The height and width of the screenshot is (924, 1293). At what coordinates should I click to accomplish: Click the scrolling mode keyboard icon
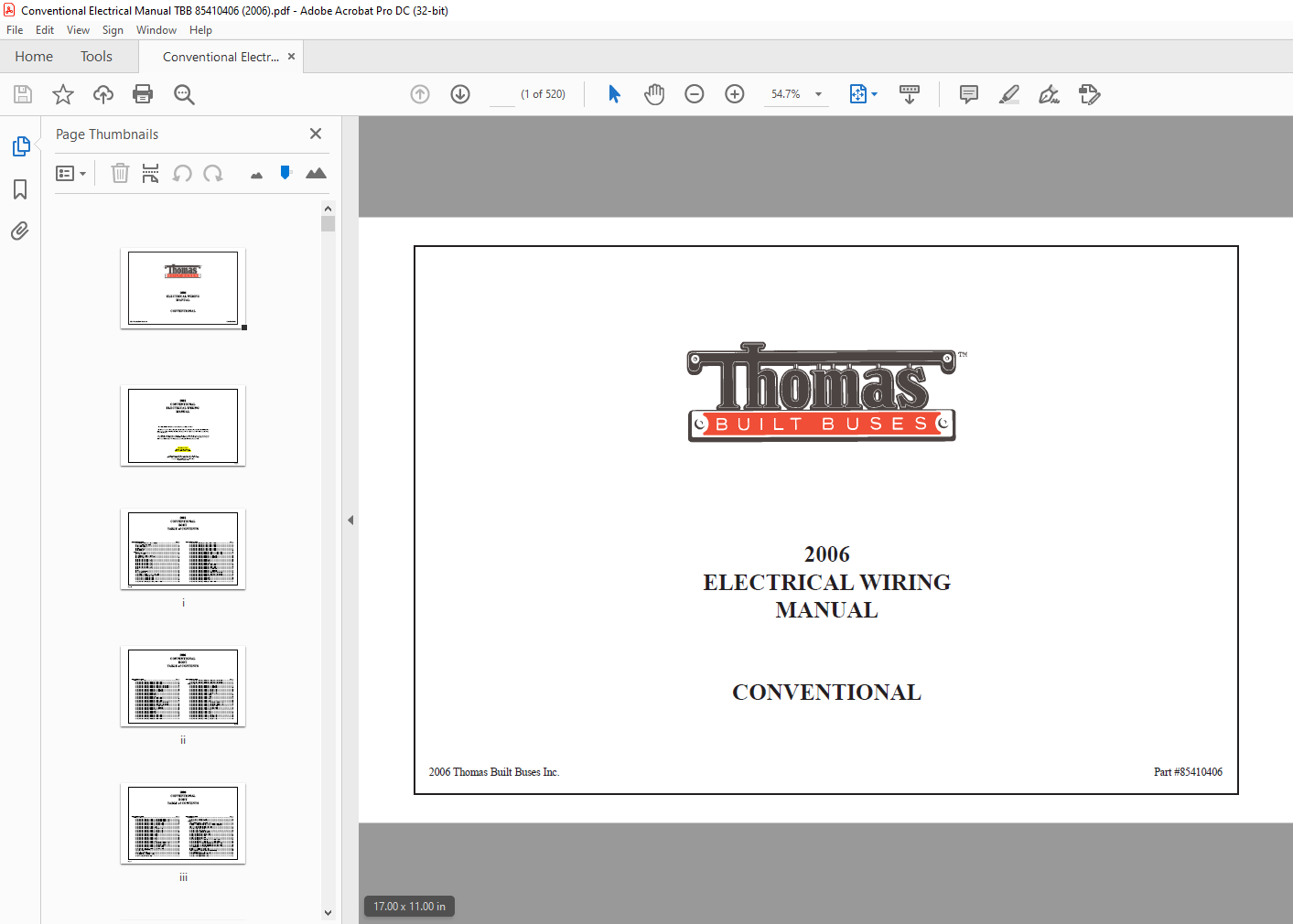coord(910,94)
